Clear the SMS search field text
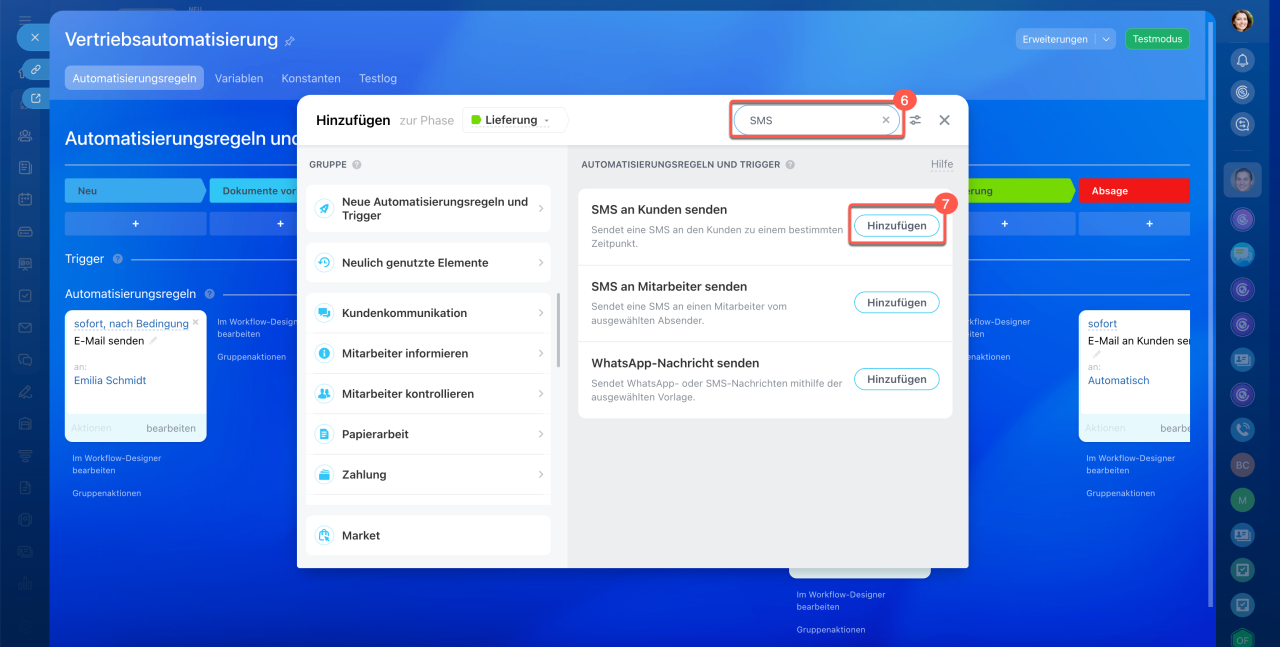 point(885,120)
